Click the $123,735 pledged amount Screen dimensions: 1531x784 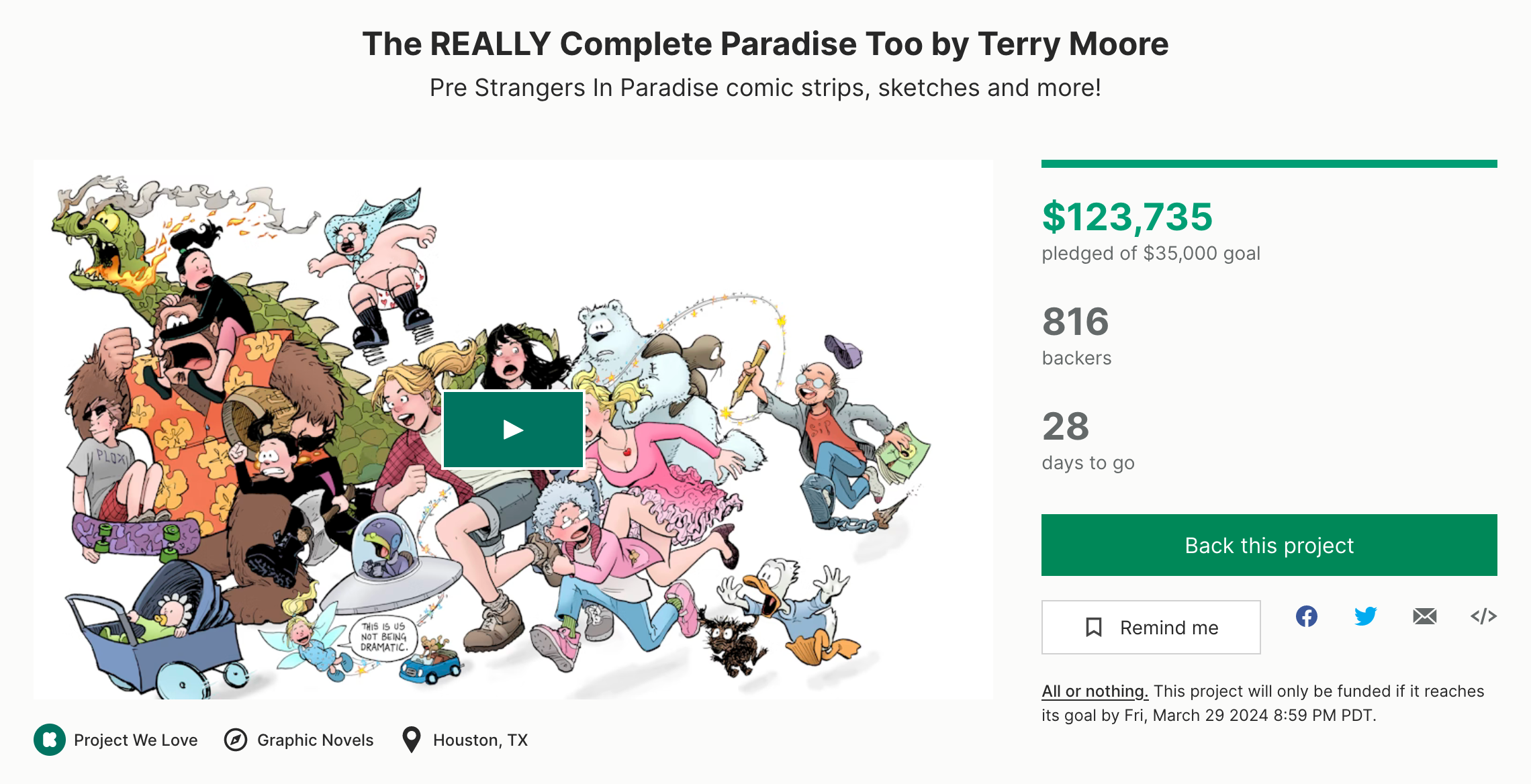[x=1127, y=217]
